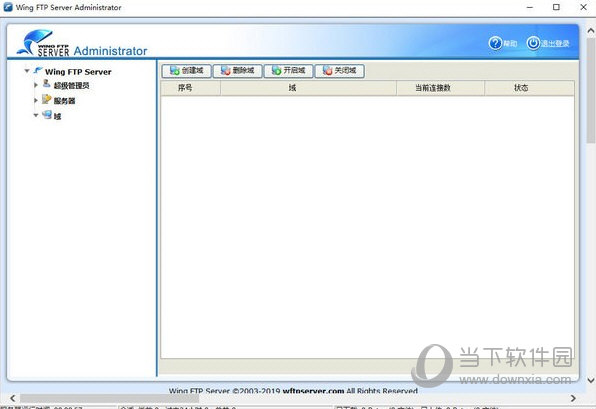
Task: Click the horizontal scrollbar thumb
Action: pyautogui.click(x=109, y=398)
